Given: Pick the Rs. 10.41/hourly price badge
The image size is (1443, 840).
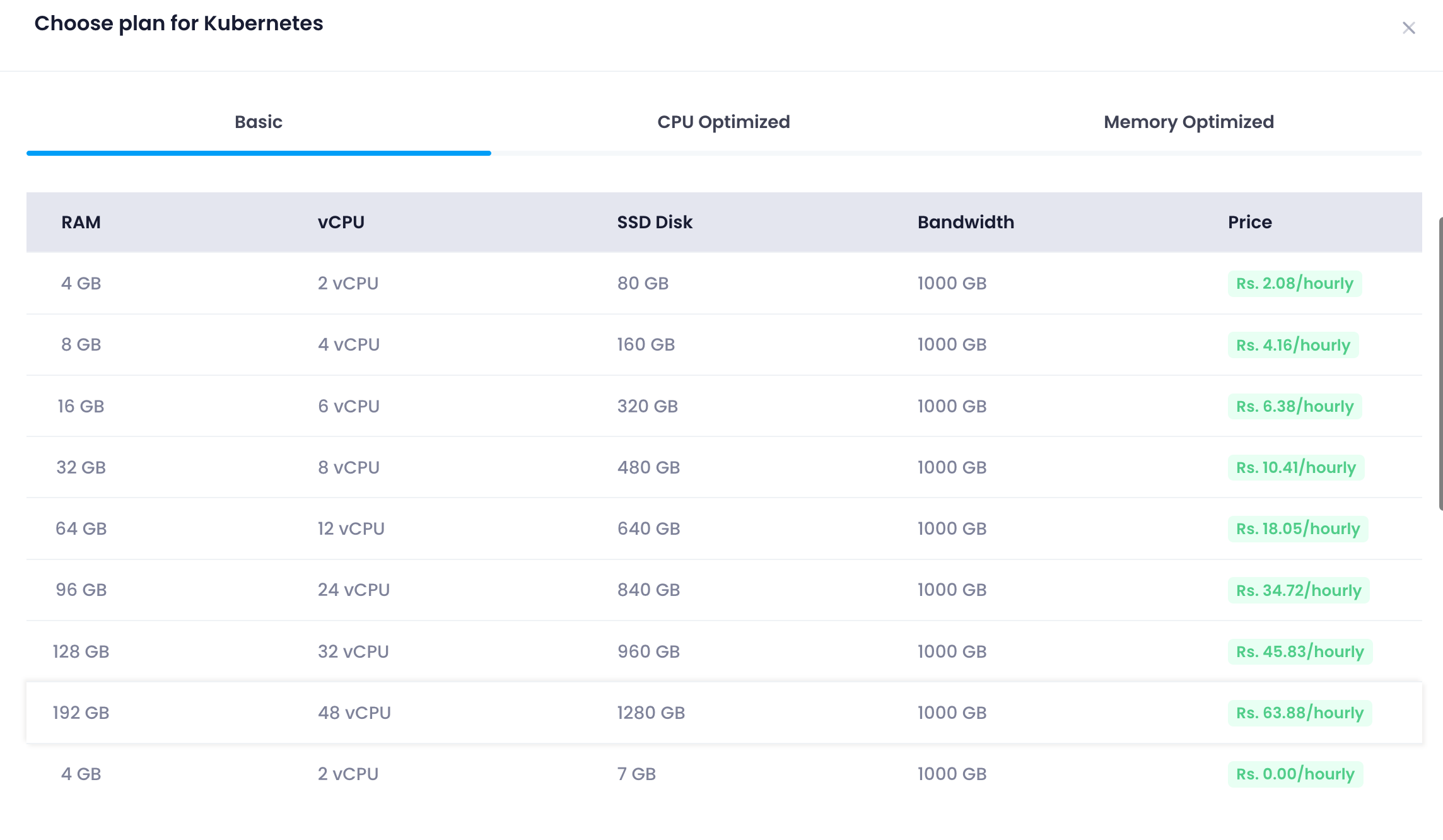Looking at the screenshot, I should (x=1296, y=467).
